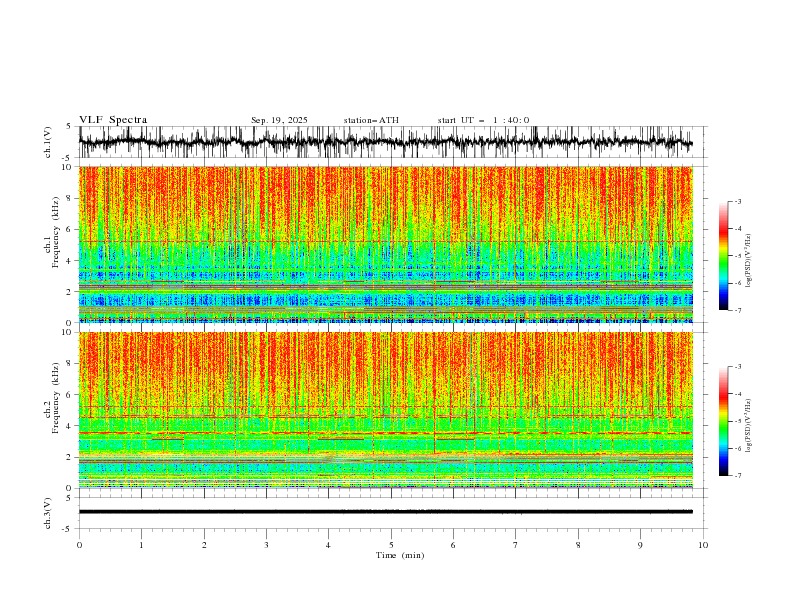
Task: Click the ch.2 colorbar "-3" tick label
Action: 737,367
